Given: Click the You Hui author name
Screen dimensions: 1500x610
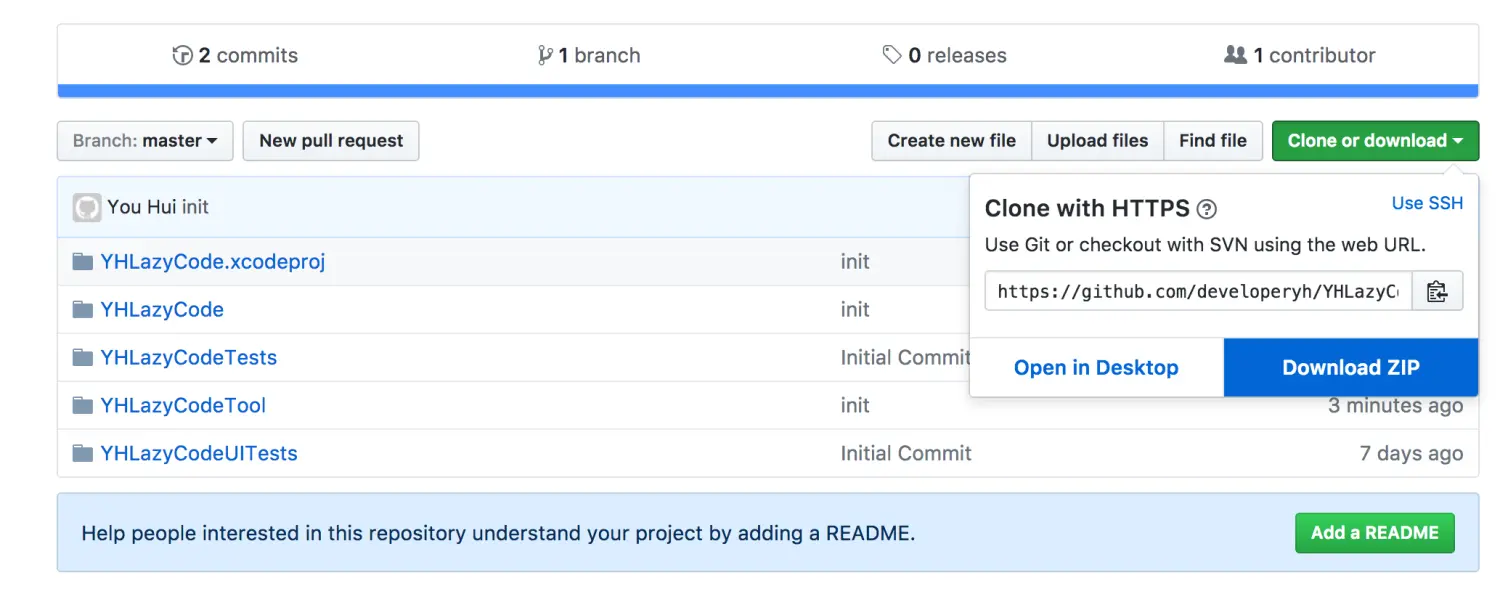Looking at the screenshot, I should [141, 207].
